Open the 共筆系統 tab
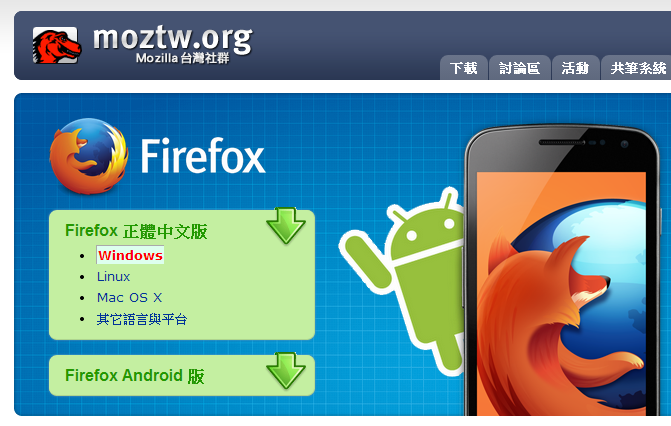 (x=638, y=68)
